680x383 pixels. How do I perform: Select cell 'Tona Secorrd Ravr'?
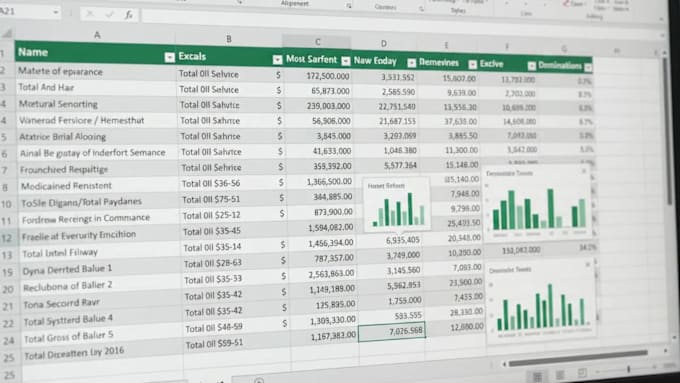[61, 303]
